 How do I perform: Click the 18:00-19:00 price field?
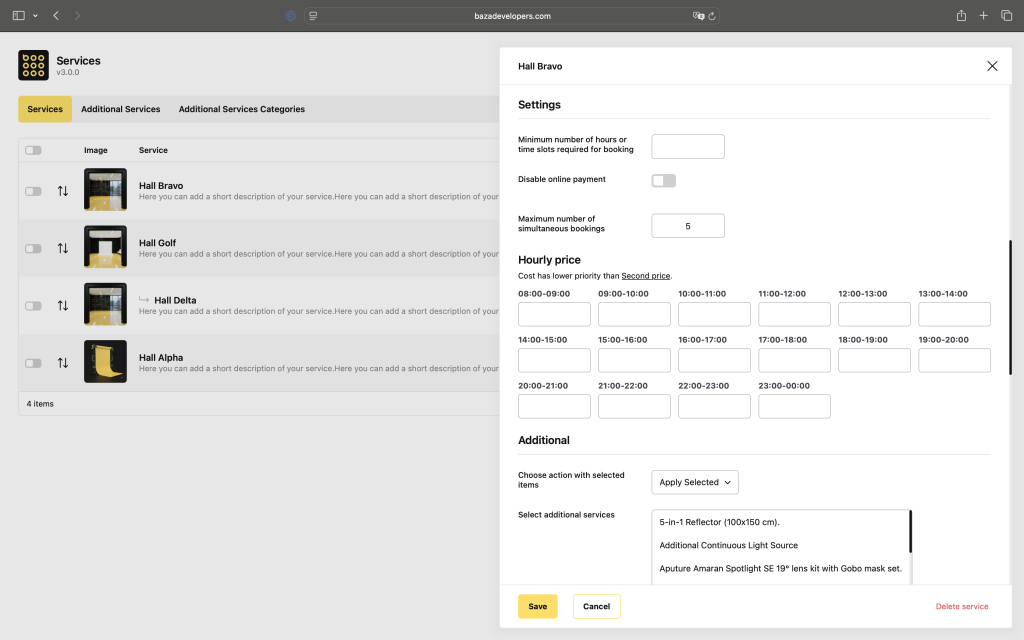(x=874, y=360)
